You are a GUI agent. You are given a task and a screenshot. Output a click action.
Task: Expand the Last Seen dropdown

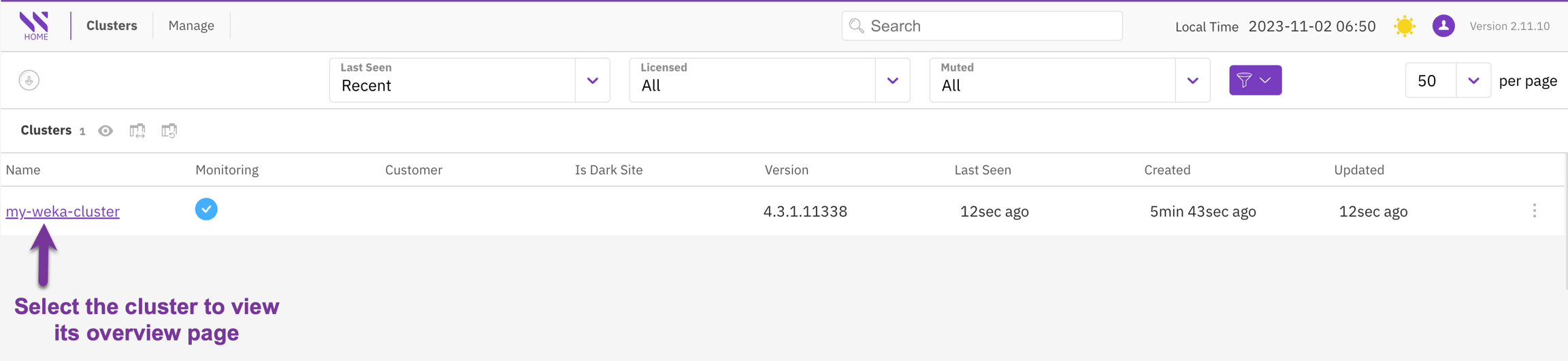tap(592, 80)
